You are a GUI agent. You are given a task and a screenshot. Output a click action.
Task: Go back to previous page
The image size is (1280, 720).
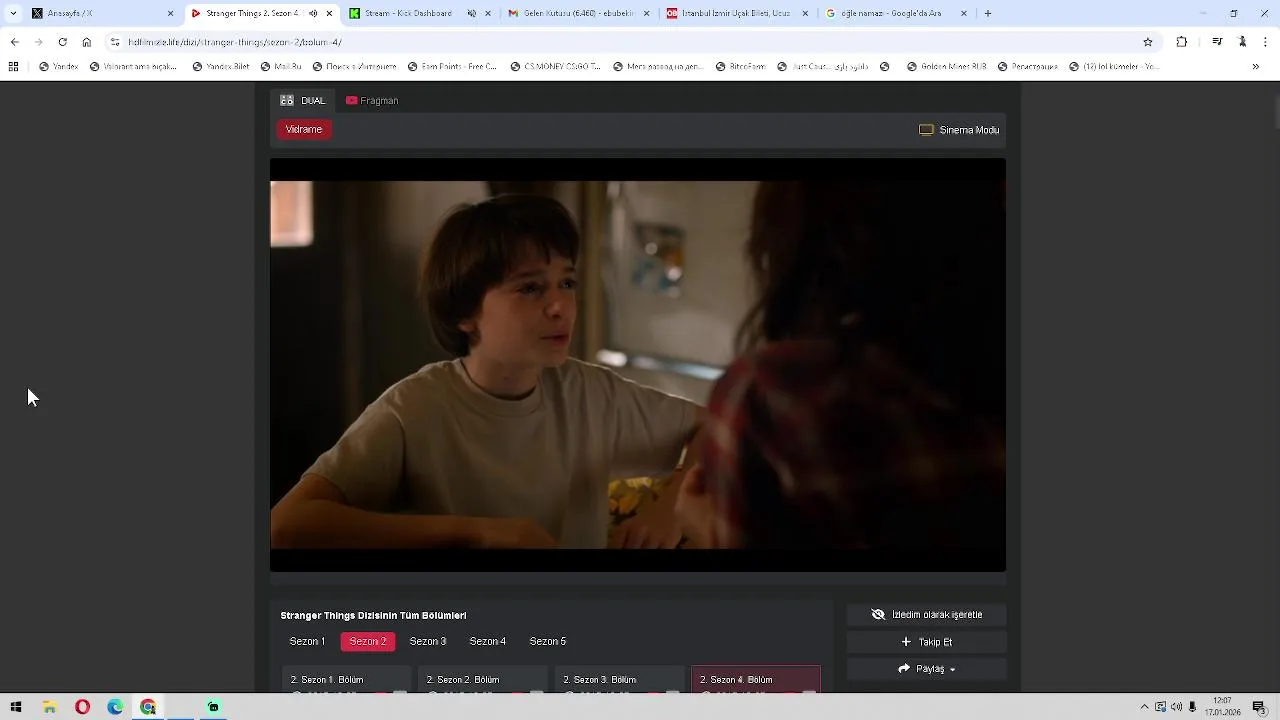14,42
